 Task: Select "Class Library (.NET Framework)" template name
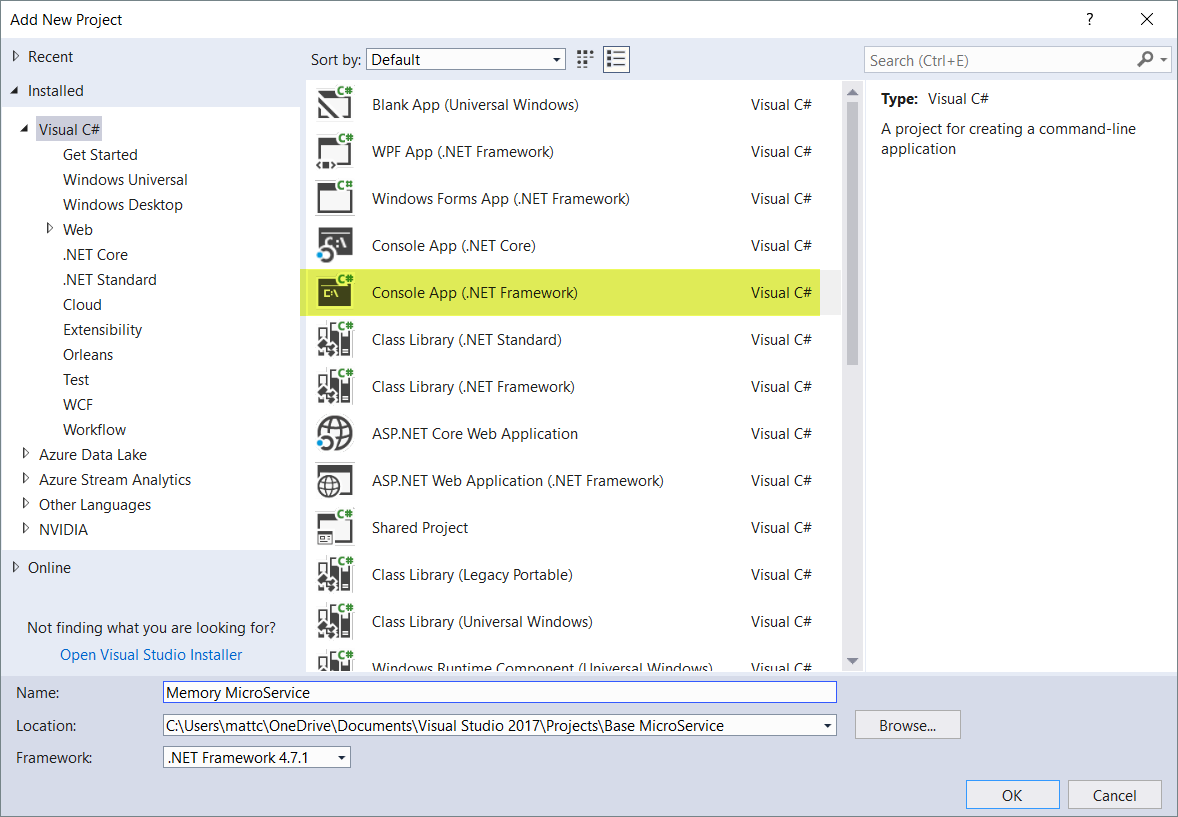pyautogui.click(x=473, y=386)
